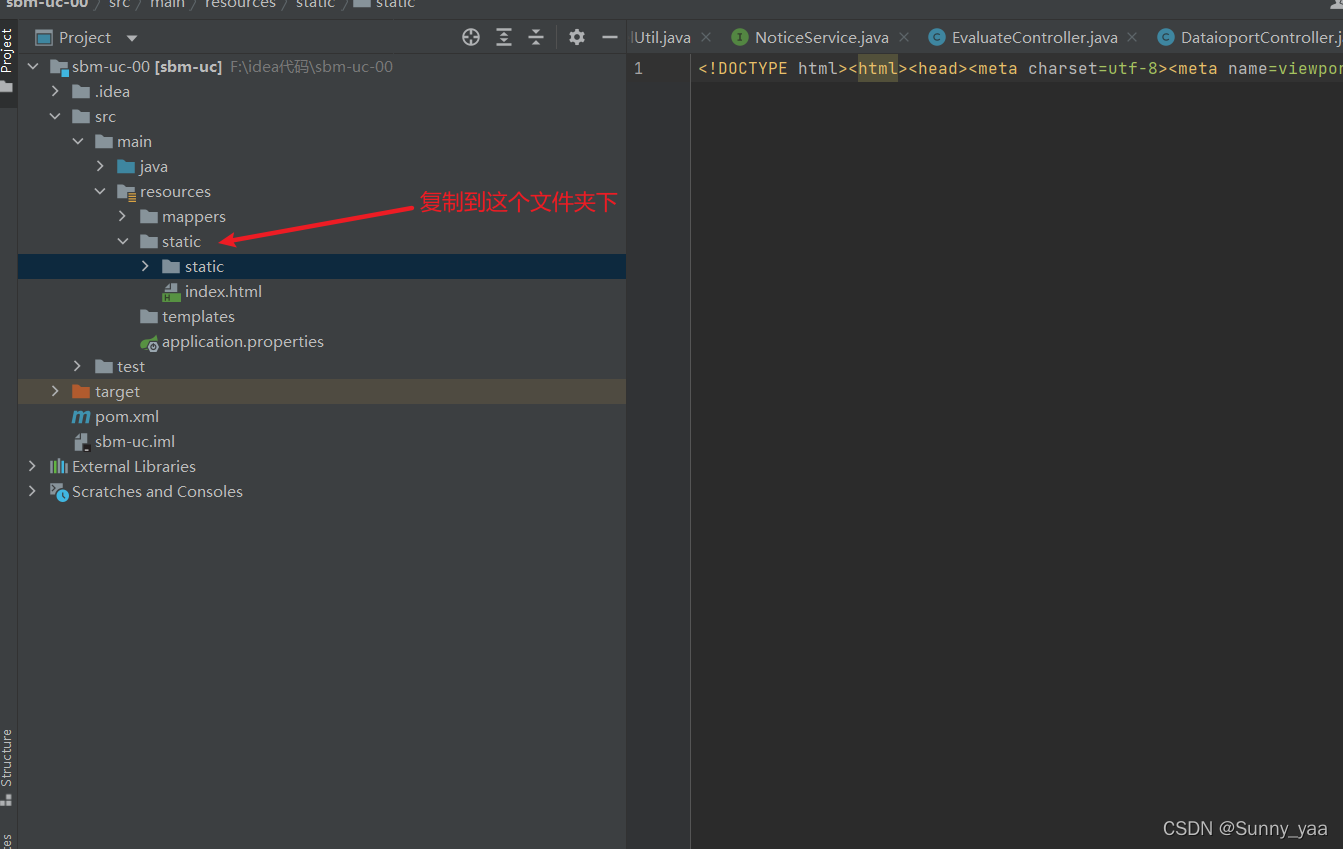The image size is (1343, 849).
Task: Click the DOCTYPE text in editor
Action: point(747,68)
